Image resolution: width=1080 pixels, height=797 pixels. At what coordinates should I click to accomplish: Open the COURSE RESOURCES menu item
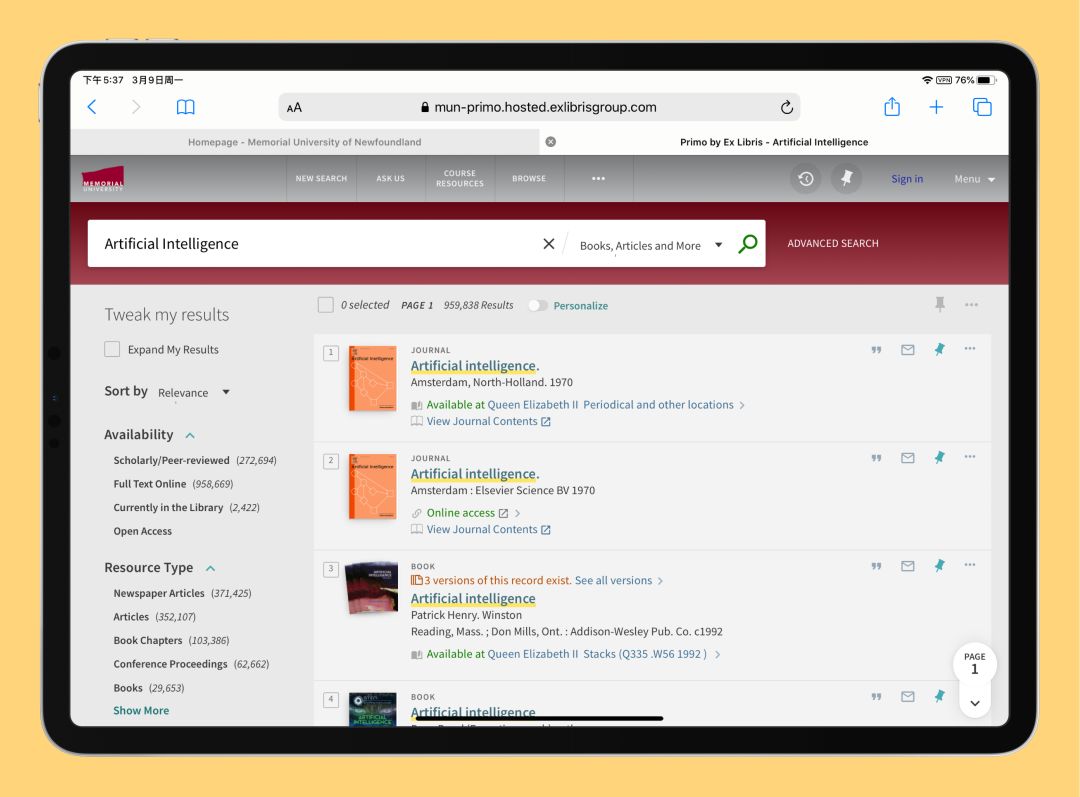(x=459, y=178)
